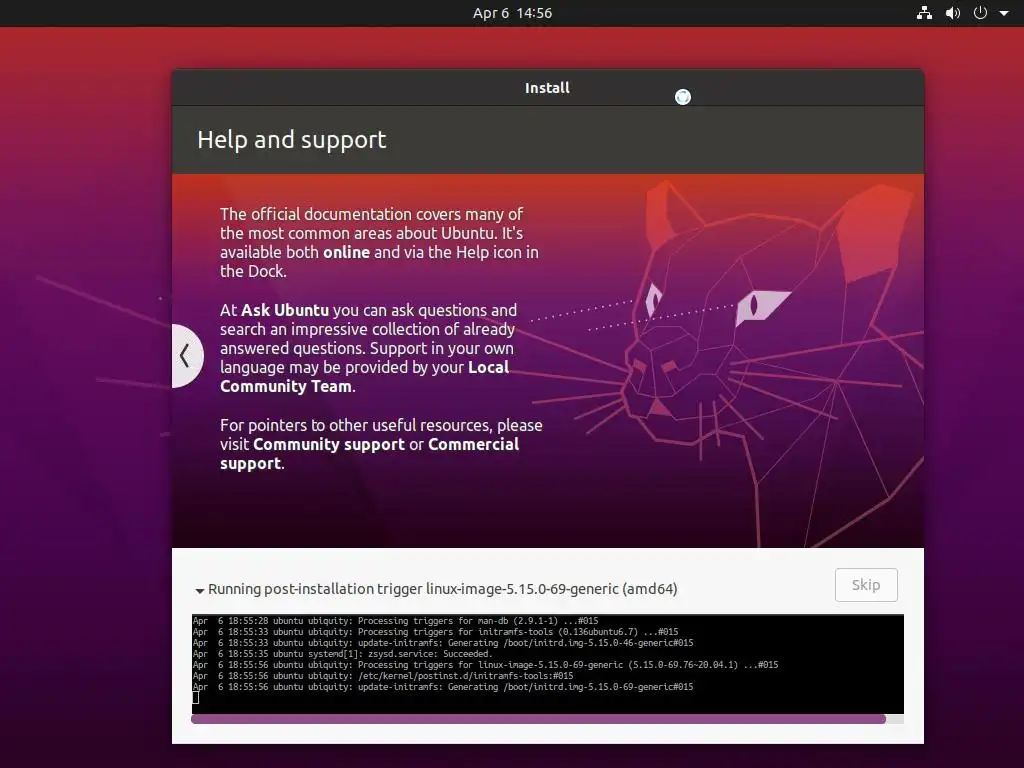Click the power icon in top bar

(980, 13)
